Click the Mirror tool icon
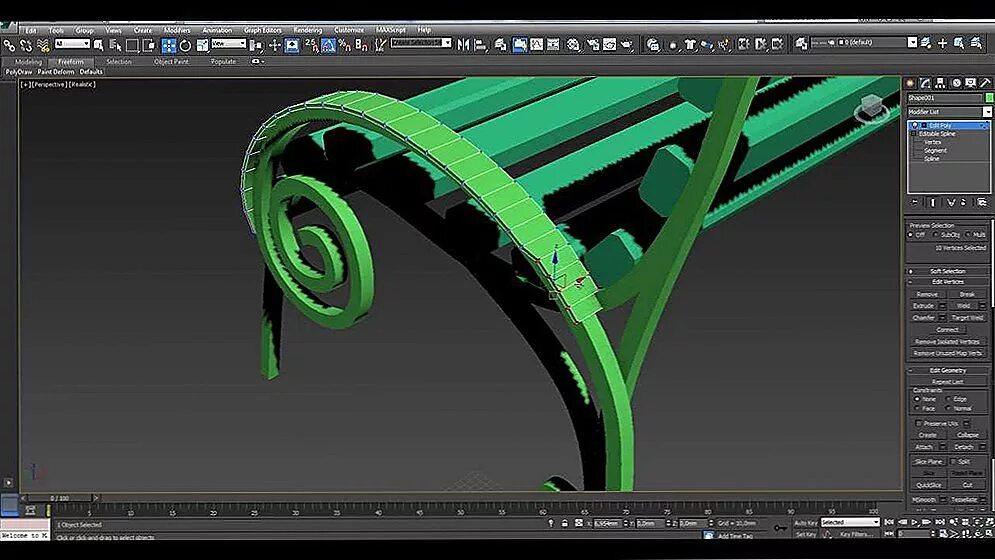Image resolution: width=995 pixels, height=560 pixels. 463,44
